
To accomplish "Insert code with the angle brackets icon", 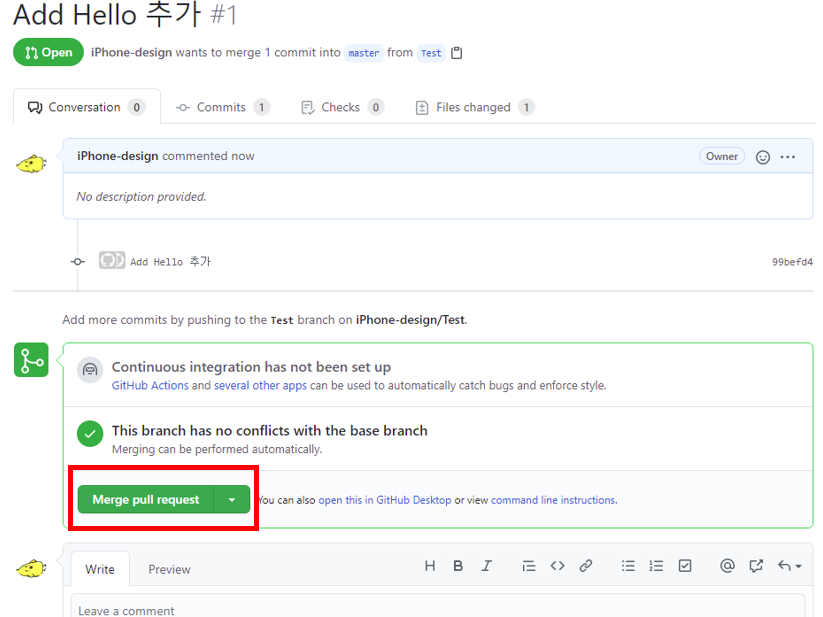I will point(557,566).
